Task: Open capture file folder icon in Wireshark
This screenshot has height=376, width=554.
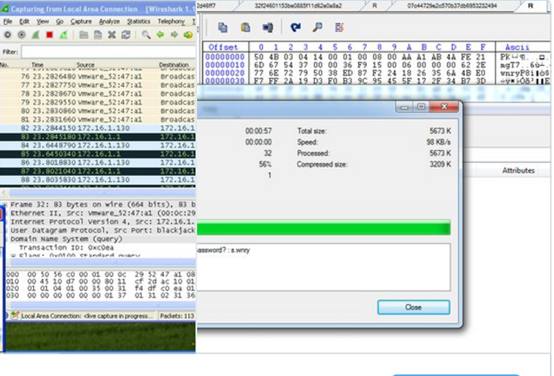Action: click(84, 35)
